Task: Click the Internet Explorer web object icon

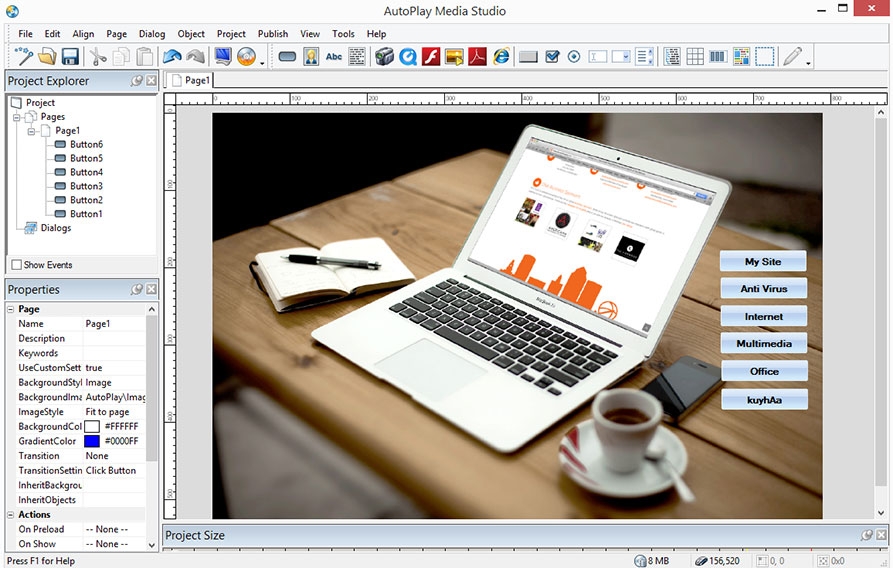Action: click(501, 57)
